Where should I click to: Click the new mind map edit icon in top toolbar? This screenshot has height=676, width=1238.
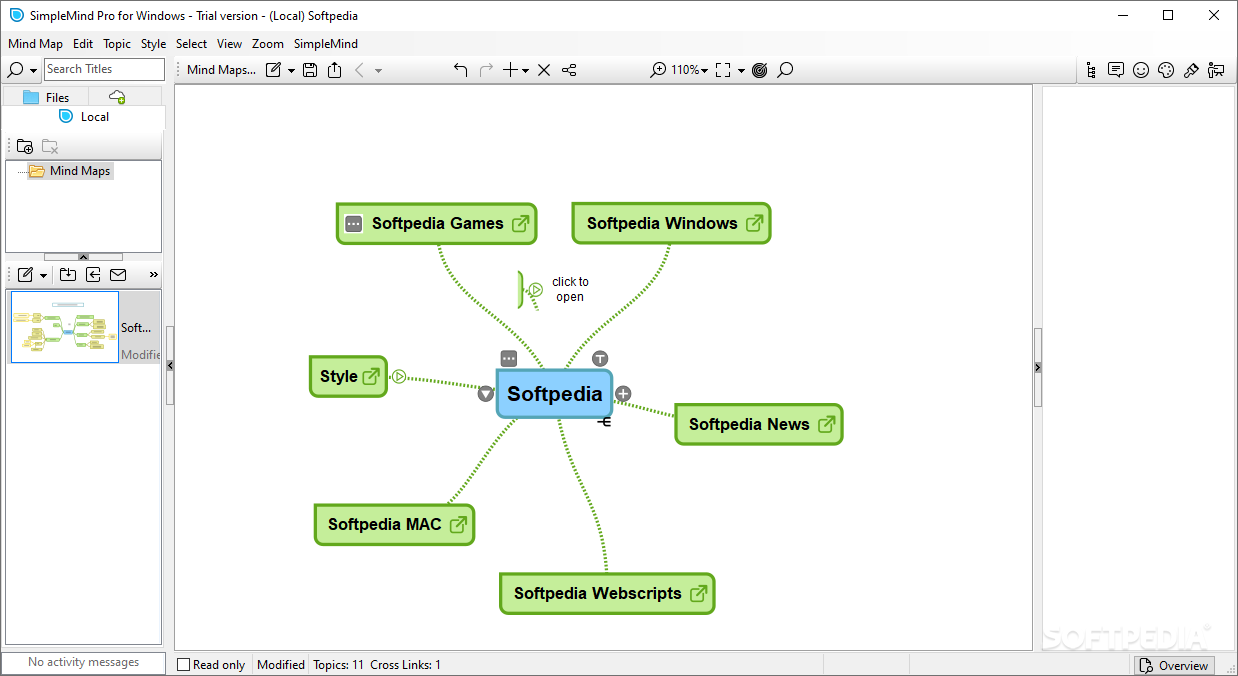[x=274, y=70]
